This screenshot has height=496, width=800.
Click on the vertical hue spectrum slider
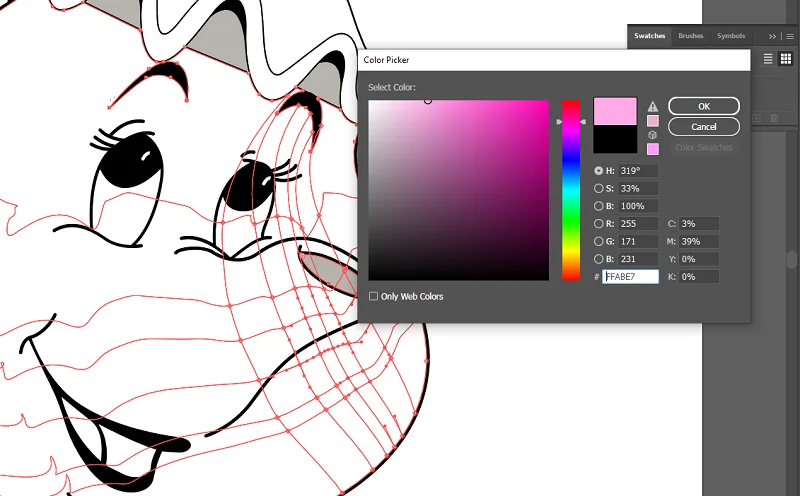coord(571,190)
